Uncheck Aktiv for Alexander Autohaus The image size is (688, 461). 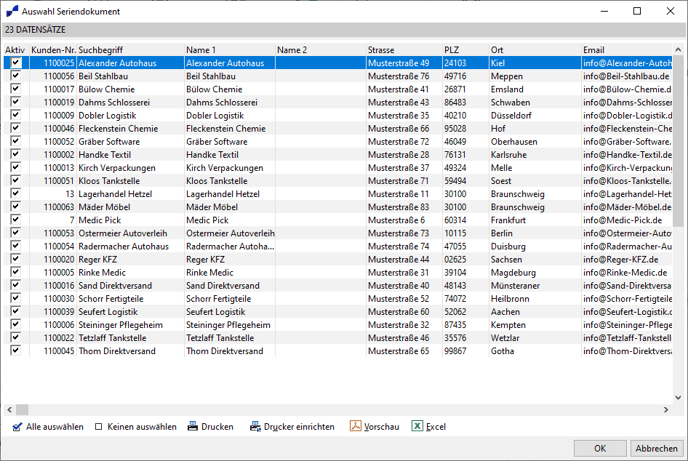click(15, 63)
